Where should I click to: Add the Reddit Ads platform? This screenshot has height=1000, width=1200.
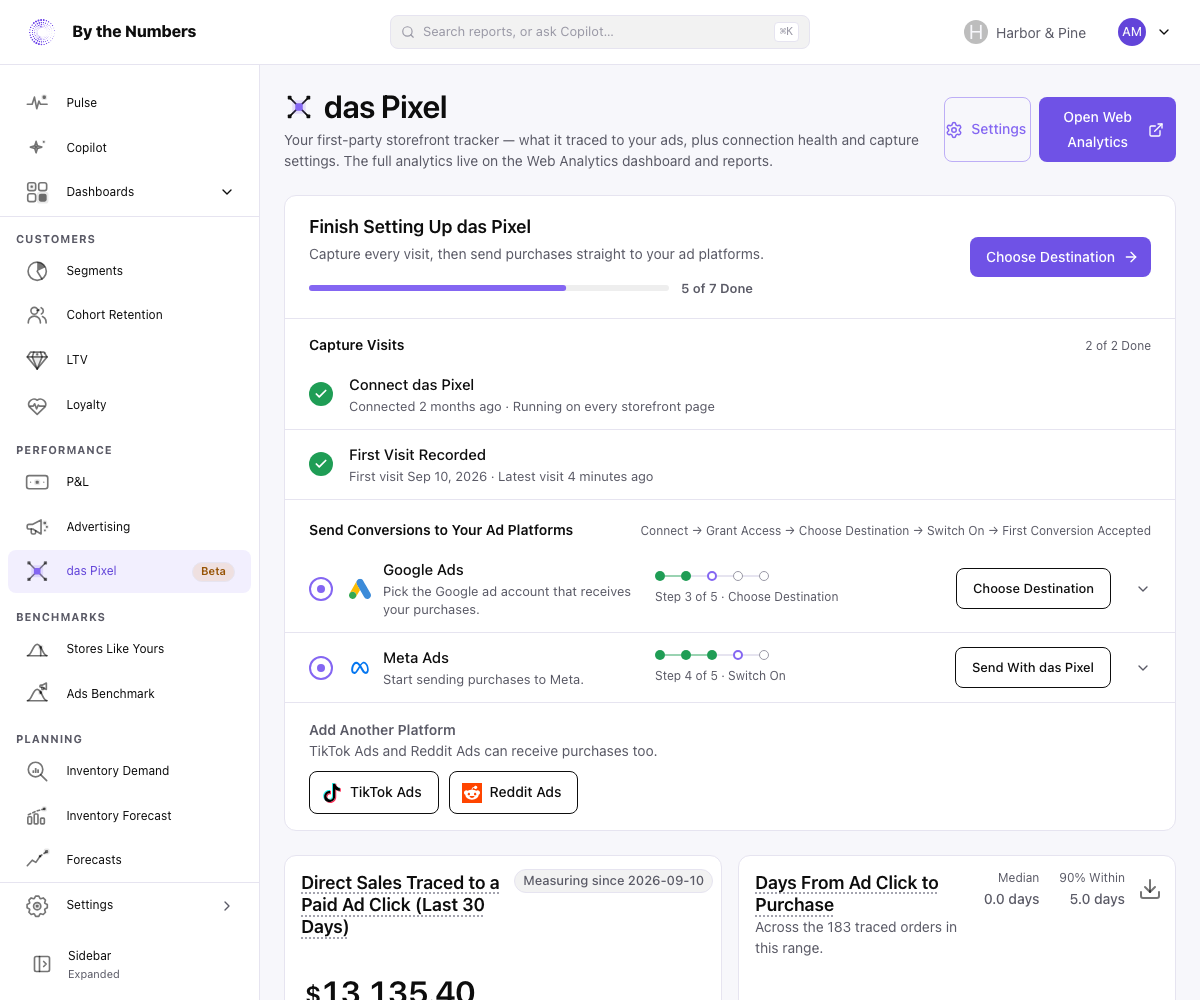click(513, 792)
